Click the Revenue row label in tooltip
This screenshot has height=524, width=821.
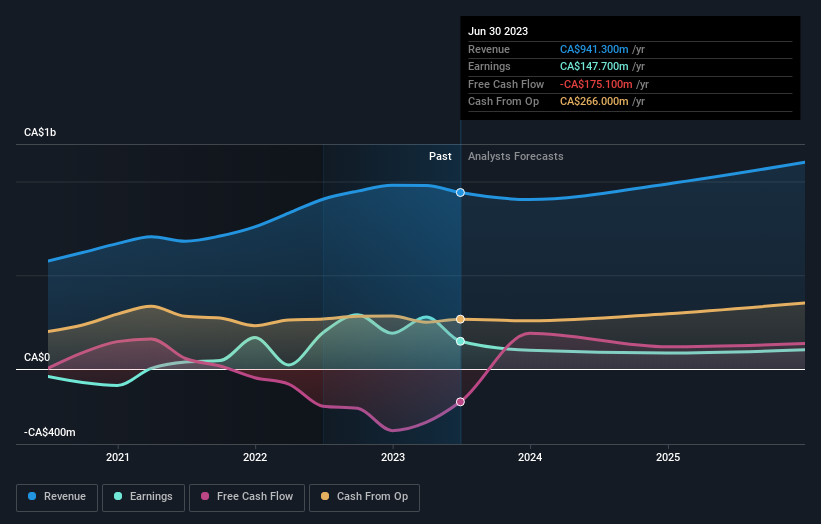point(489,49)
